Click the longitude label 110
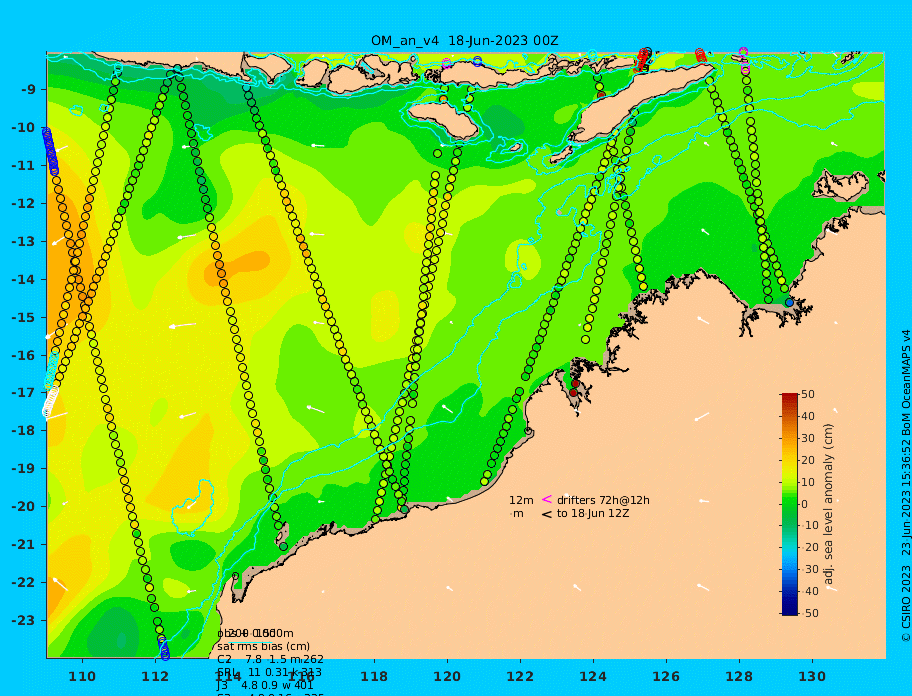Screen dimensions: 912x696 (x=83, y=676)
